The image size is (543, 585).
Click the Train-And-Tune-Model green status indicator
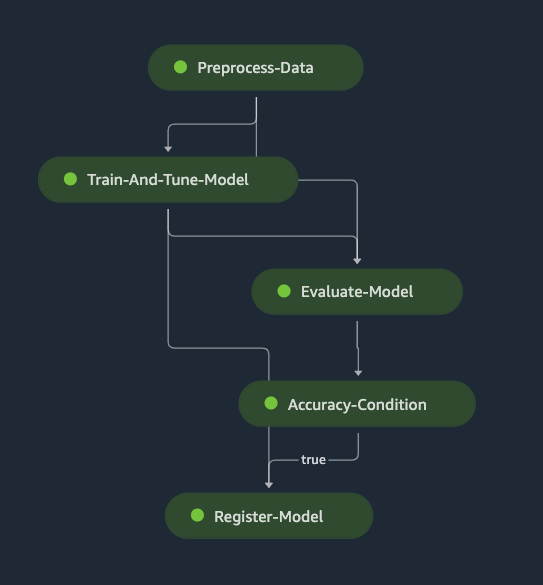coord(71,179)
